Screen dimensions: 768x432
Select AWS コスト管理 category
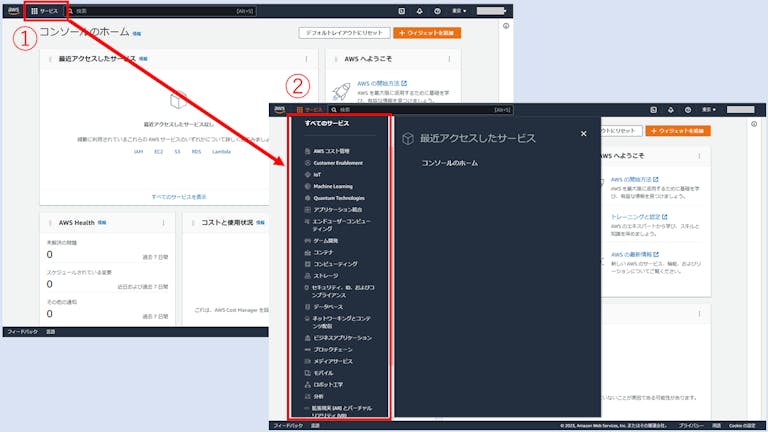pos(327,151)
